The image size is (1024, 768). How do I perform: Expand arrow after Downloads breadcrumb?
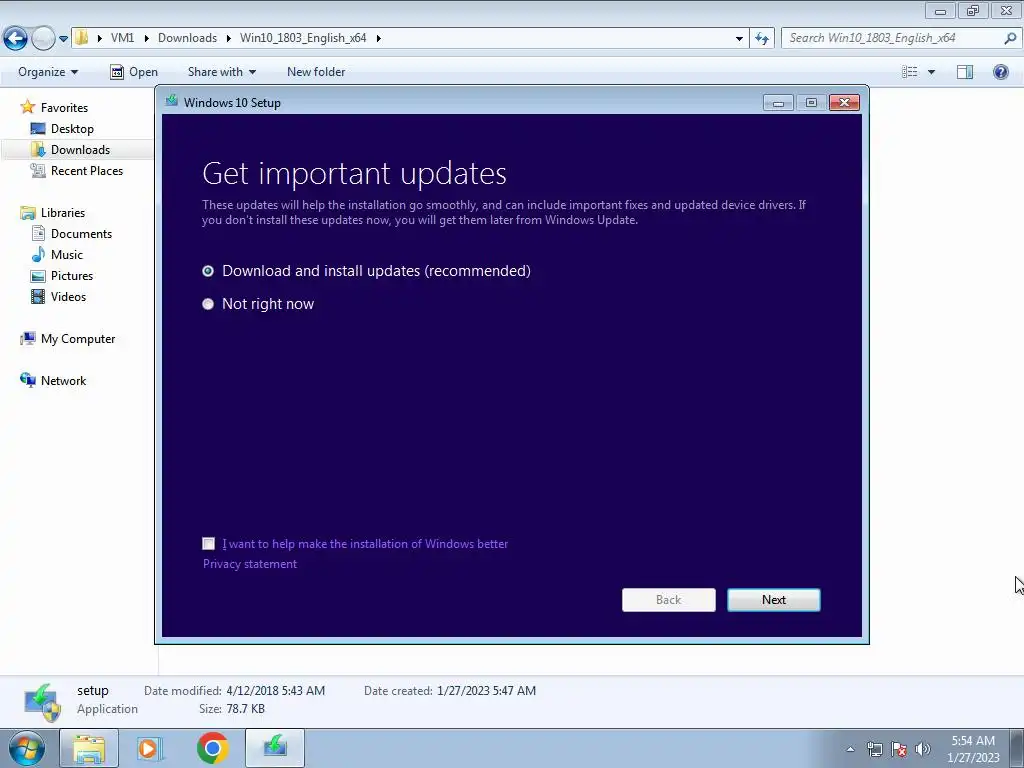(x=229, y=39)
